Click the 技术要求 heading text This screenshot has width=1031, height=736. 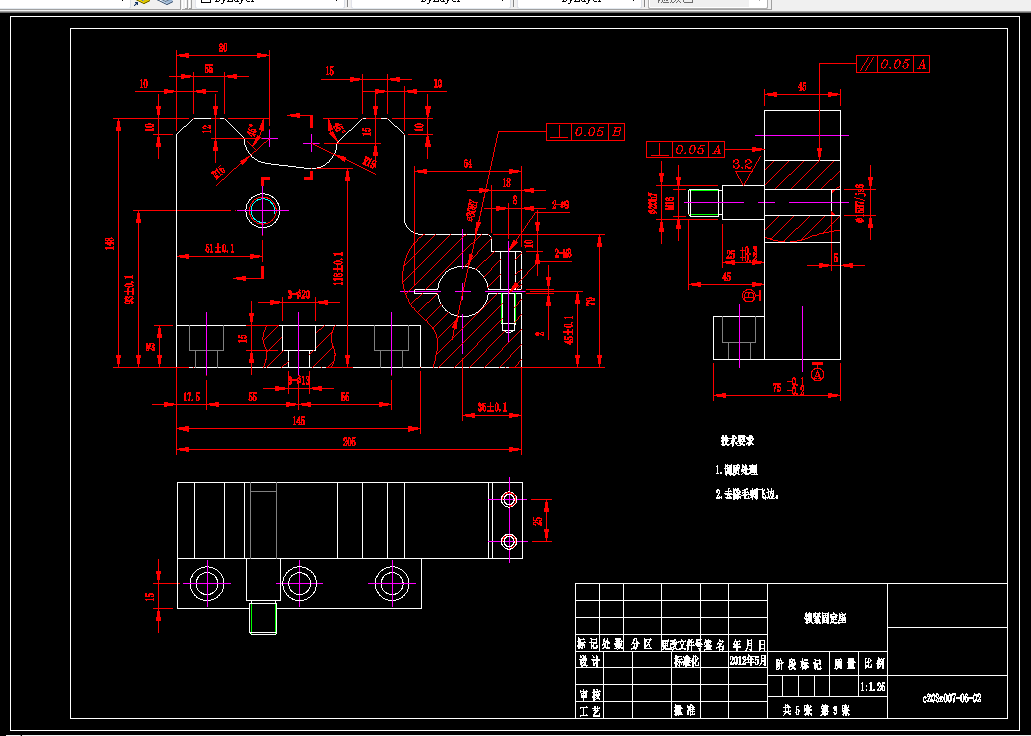737,441
